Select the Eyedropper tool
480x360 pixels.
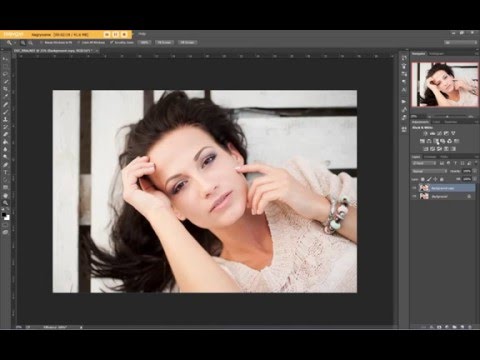[x=5, y=96]
